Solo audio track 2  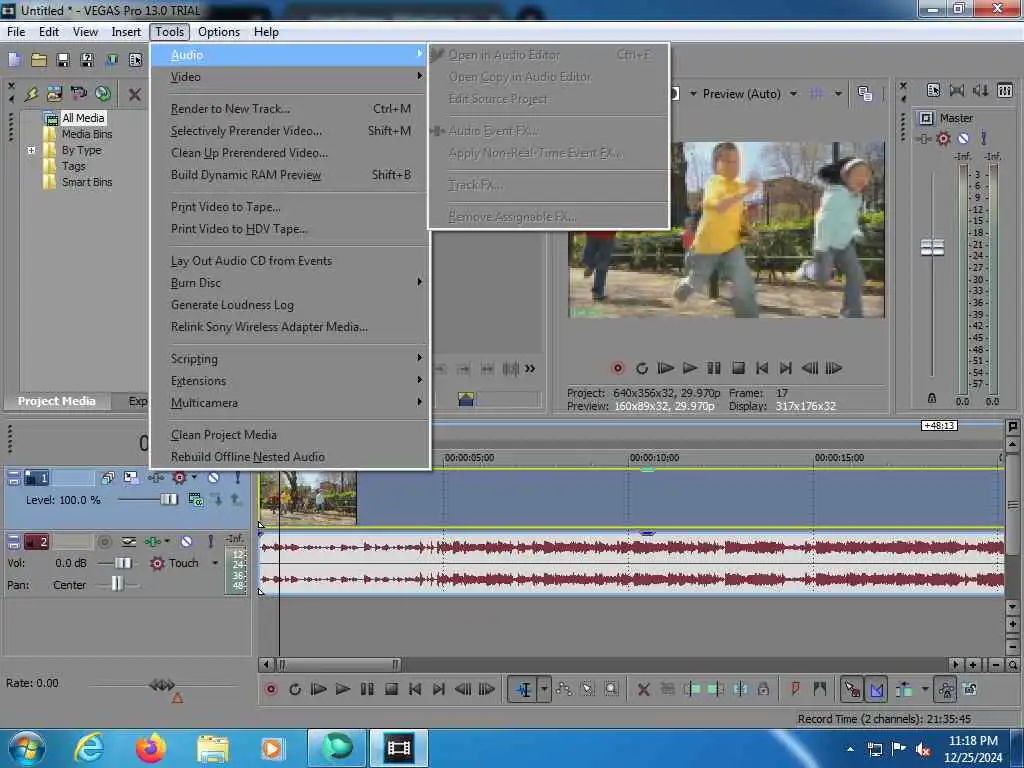(x=210, y=541)
